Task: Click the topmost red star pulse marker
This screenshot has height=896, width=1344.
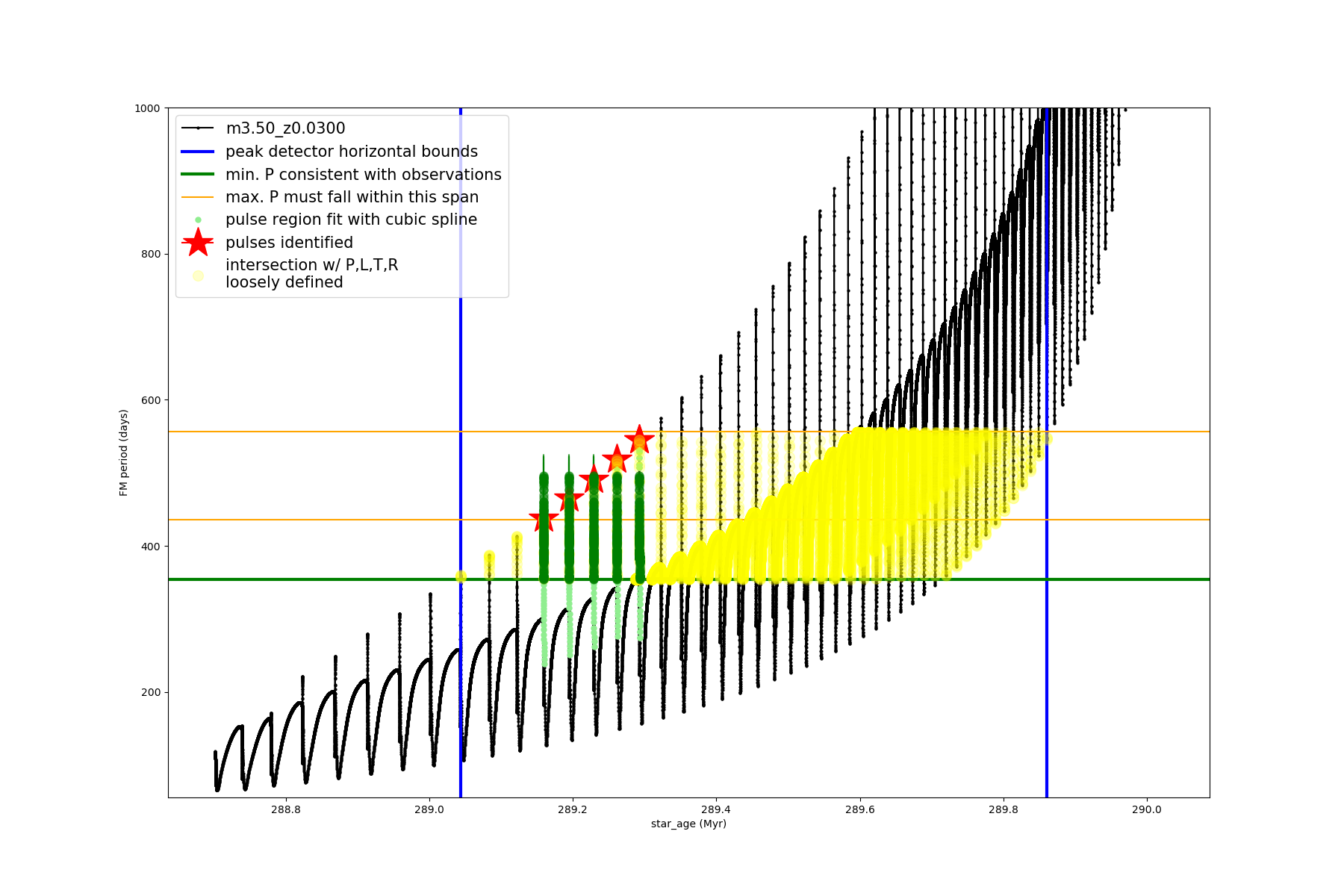Action: pos(639,440)
